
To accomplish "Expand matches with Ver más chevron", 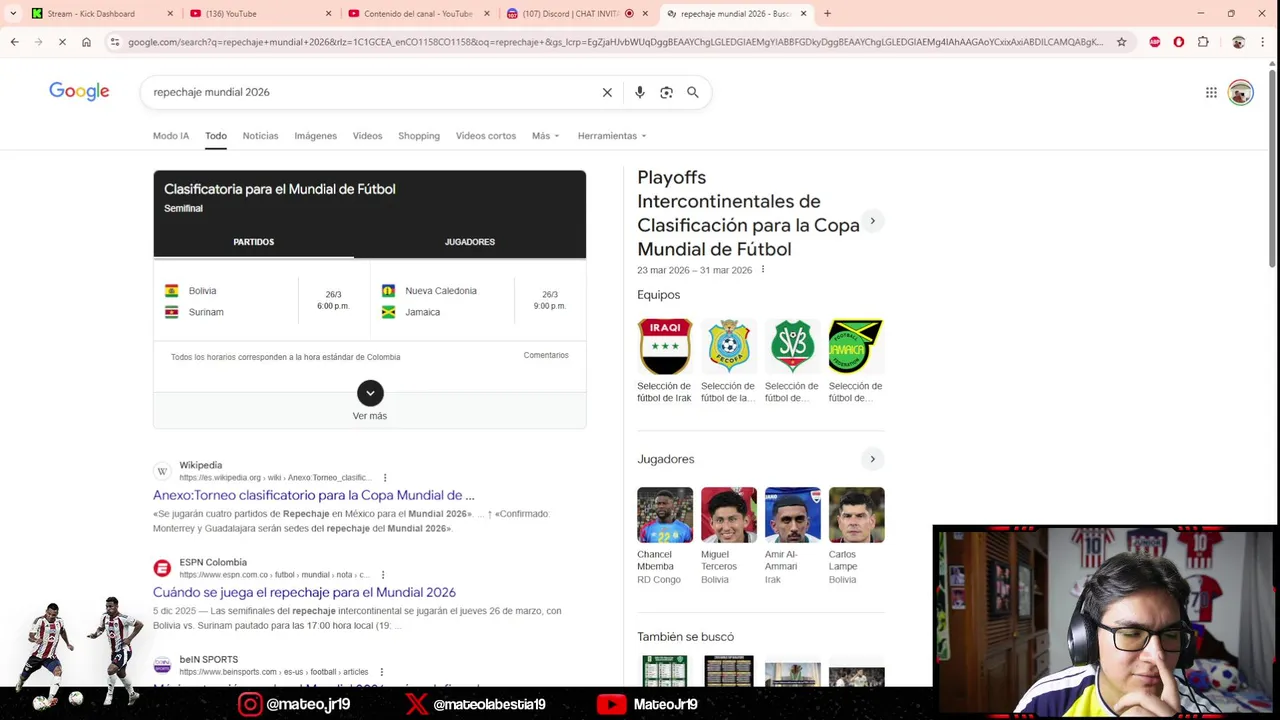I will coord(370,393).
